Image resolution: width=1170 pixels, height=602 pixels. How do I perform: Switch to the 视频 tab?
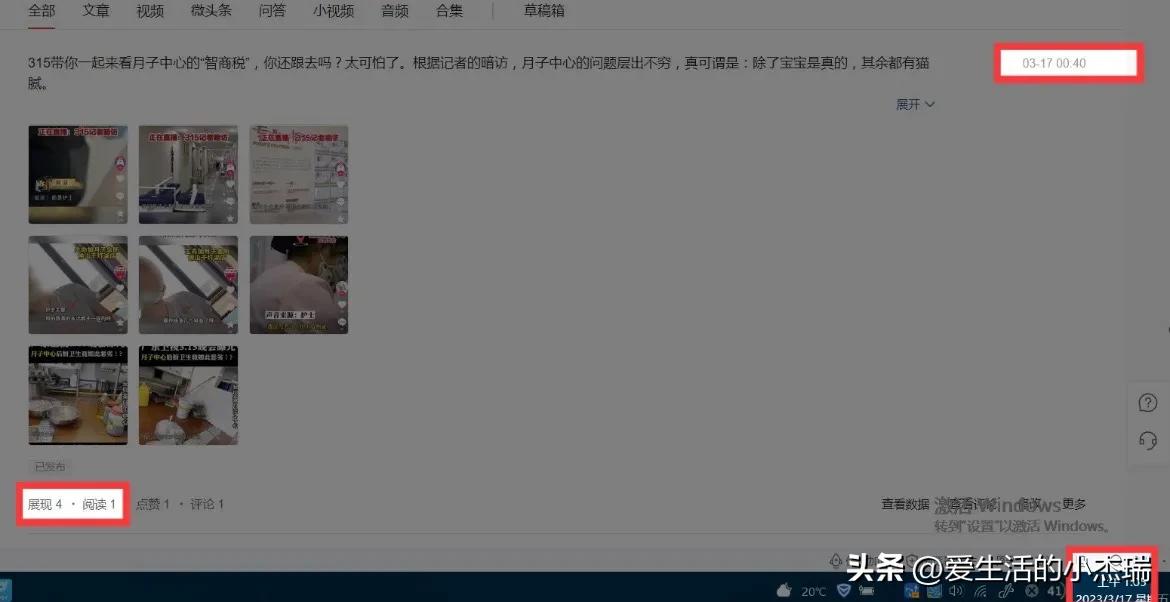click(149, 11)
